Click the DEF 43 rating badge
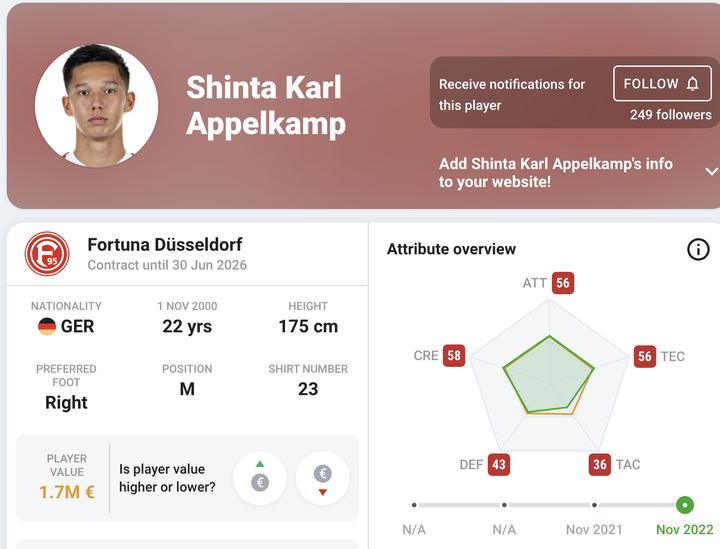The height and width of the screenshot is (549, 720). (499, 464)
